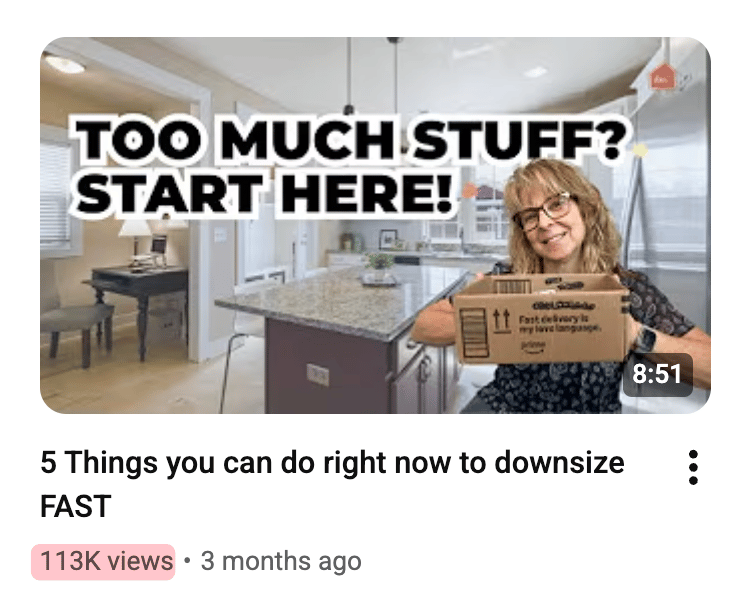Viewport: 734px width, 606px height.
Task: Click the up-arrows symbol on the box
Action: point(501,321)
